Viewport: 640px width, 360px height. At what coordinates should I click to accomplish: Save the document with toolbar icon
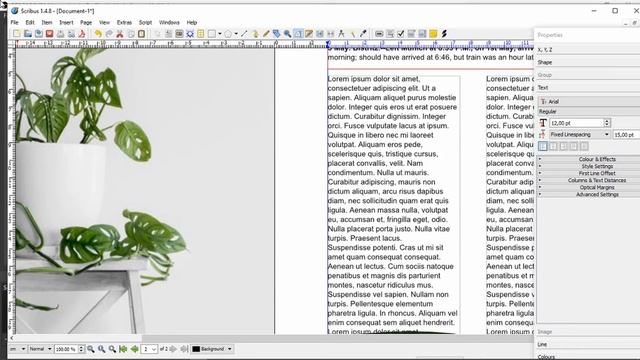tap(38, 33)
